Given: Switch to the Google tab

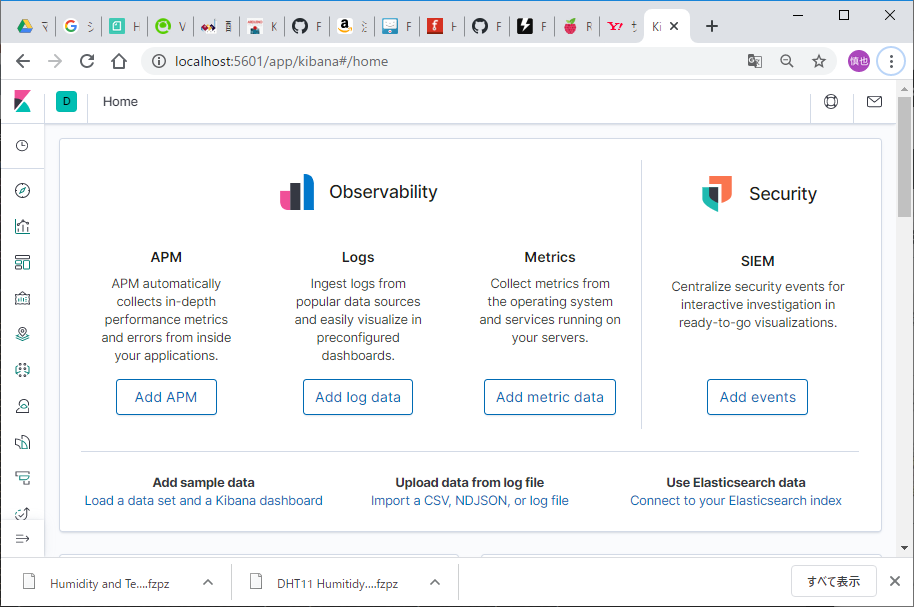Looking at the screenshot, I should [78, 26].
